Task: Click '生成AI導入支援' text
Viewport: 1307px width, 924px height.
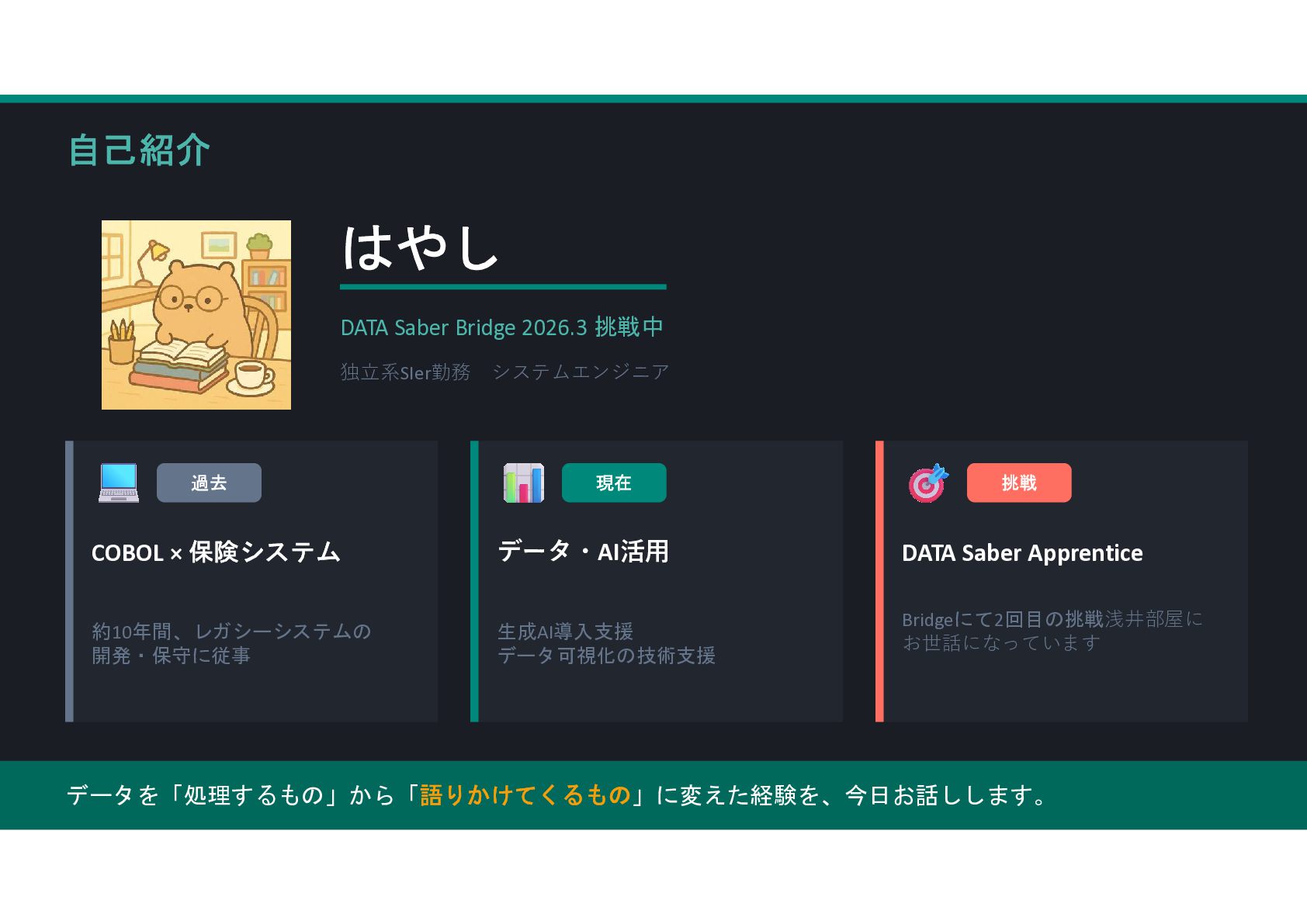Action: click(x=566, y=632)
